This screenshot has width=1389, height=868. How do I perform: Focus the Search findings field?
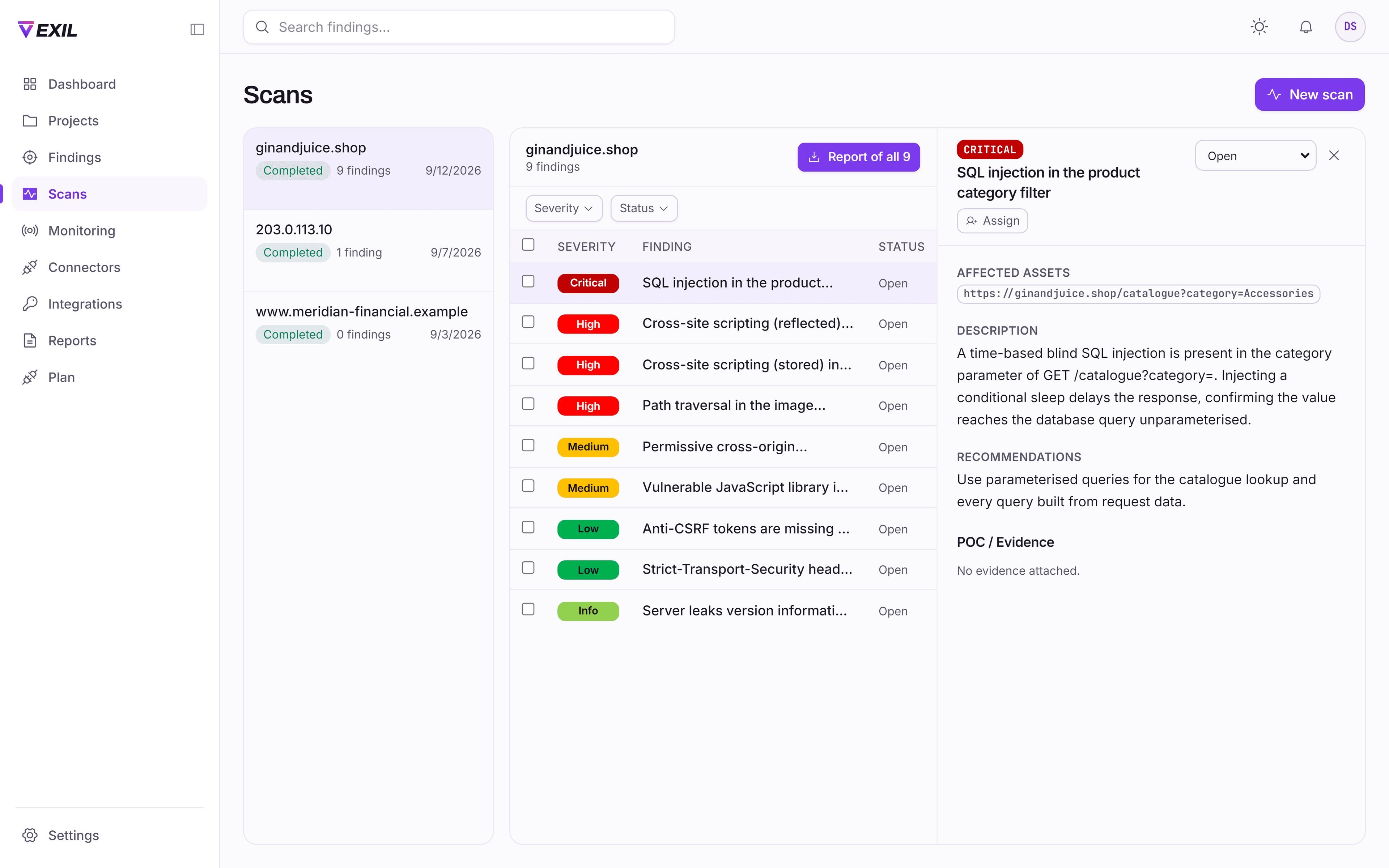(x=459, y=27)
